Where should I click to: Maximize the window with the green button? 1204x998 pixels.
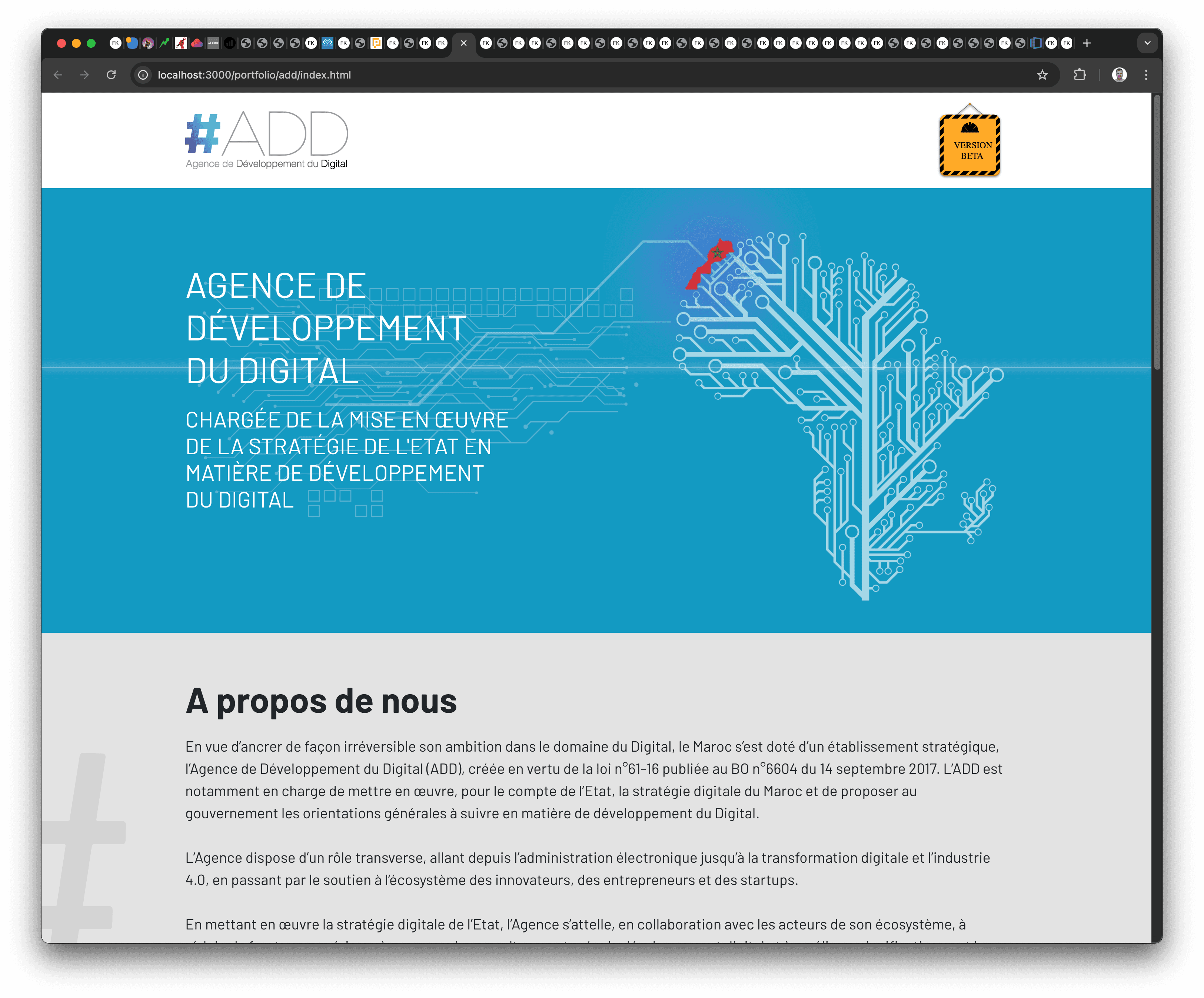[91, 43]
